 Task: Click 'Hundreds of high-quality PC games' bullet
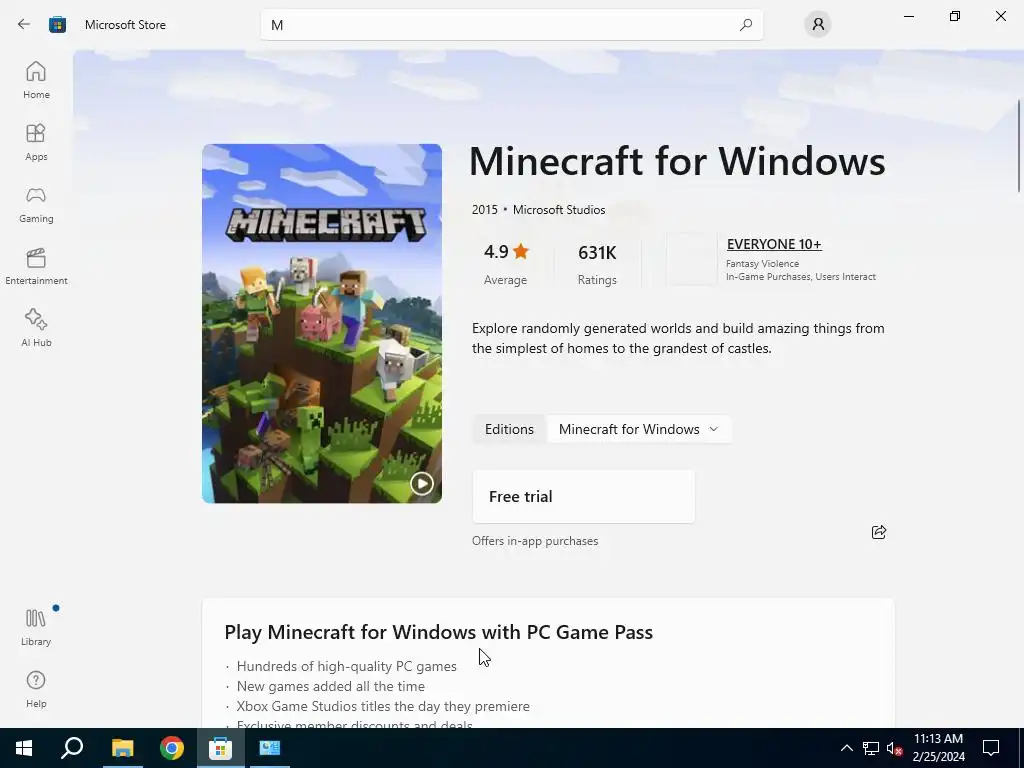[x=346, y=666]
